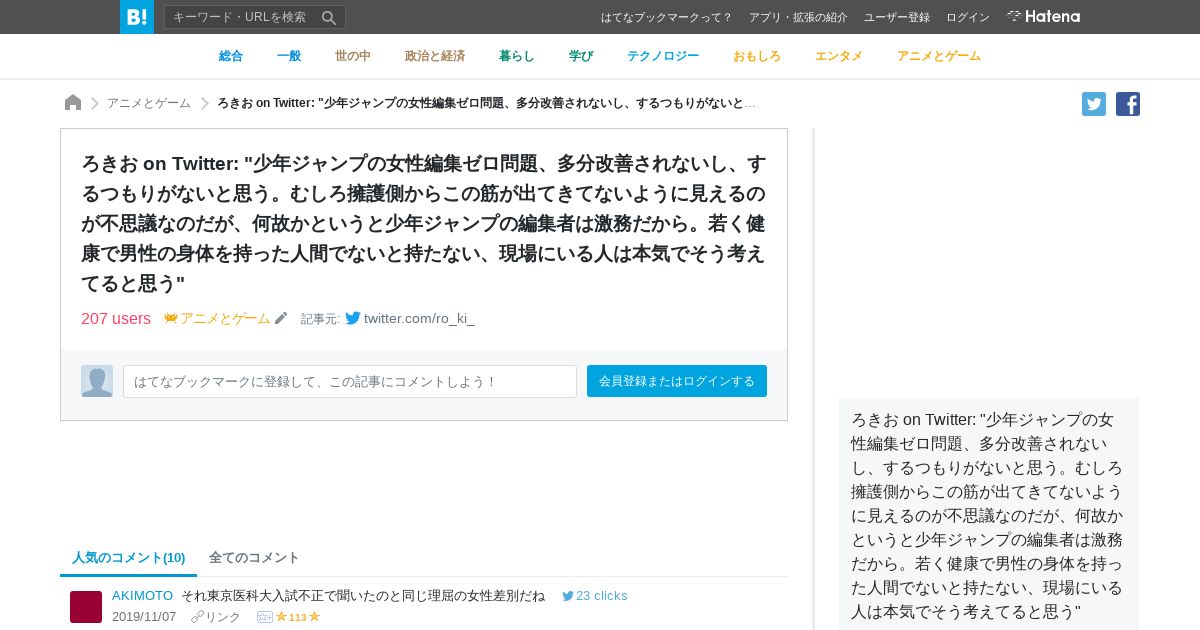Open ユーザー登録 link

[x=897, y=17]
